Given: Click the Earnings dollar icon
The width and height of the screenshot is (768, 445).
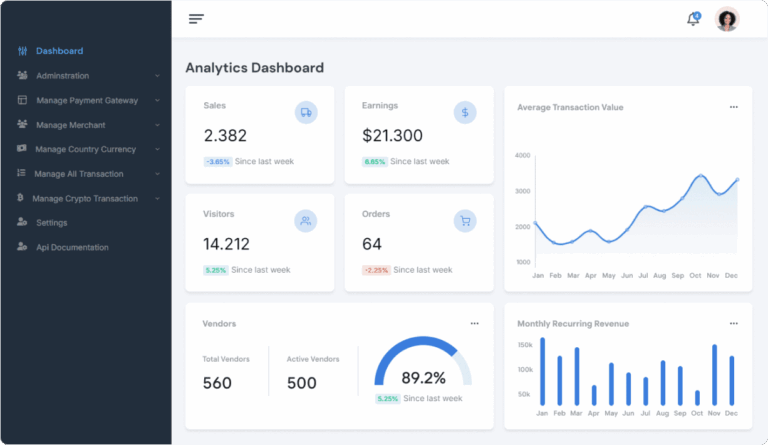Looking at the screenshot, I should point(465,112).
